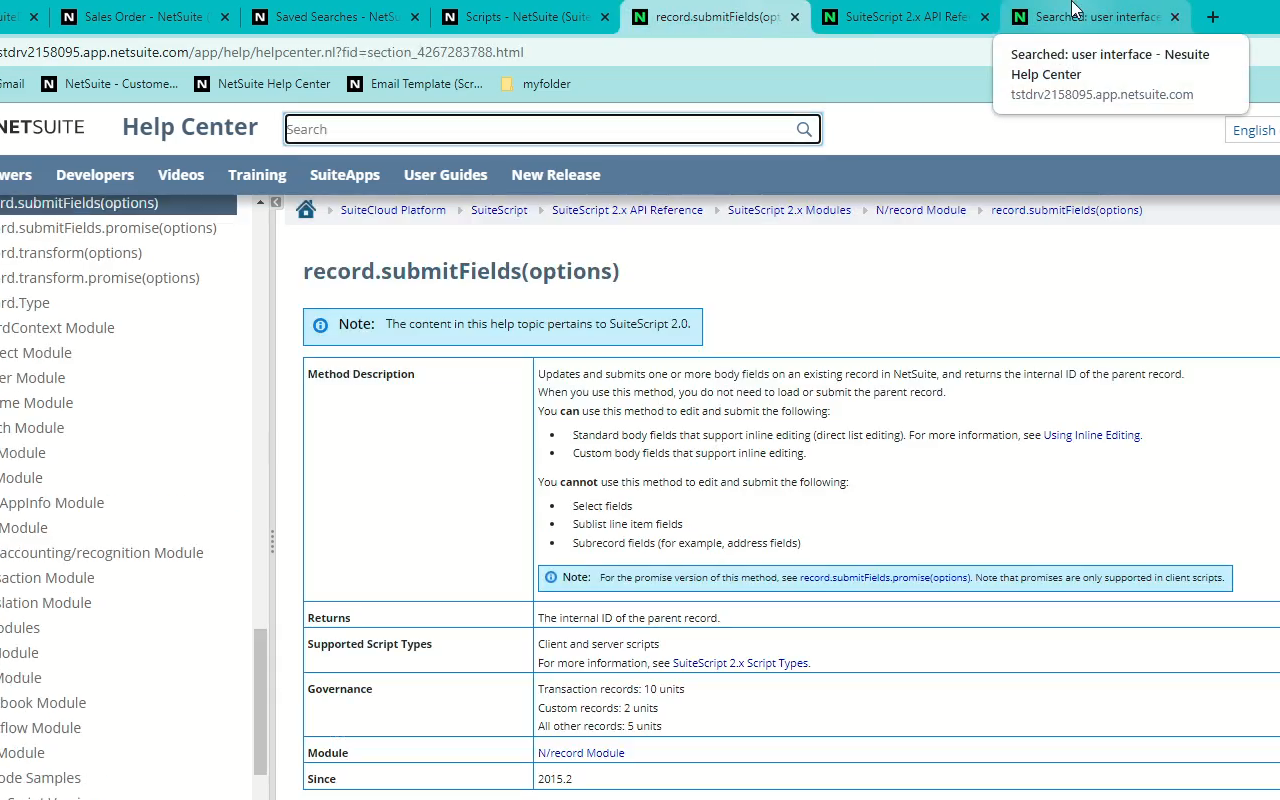Close the Sales Order - NetSuite tab
Screen dimensions: 1280x800
[x=224, y=17]
